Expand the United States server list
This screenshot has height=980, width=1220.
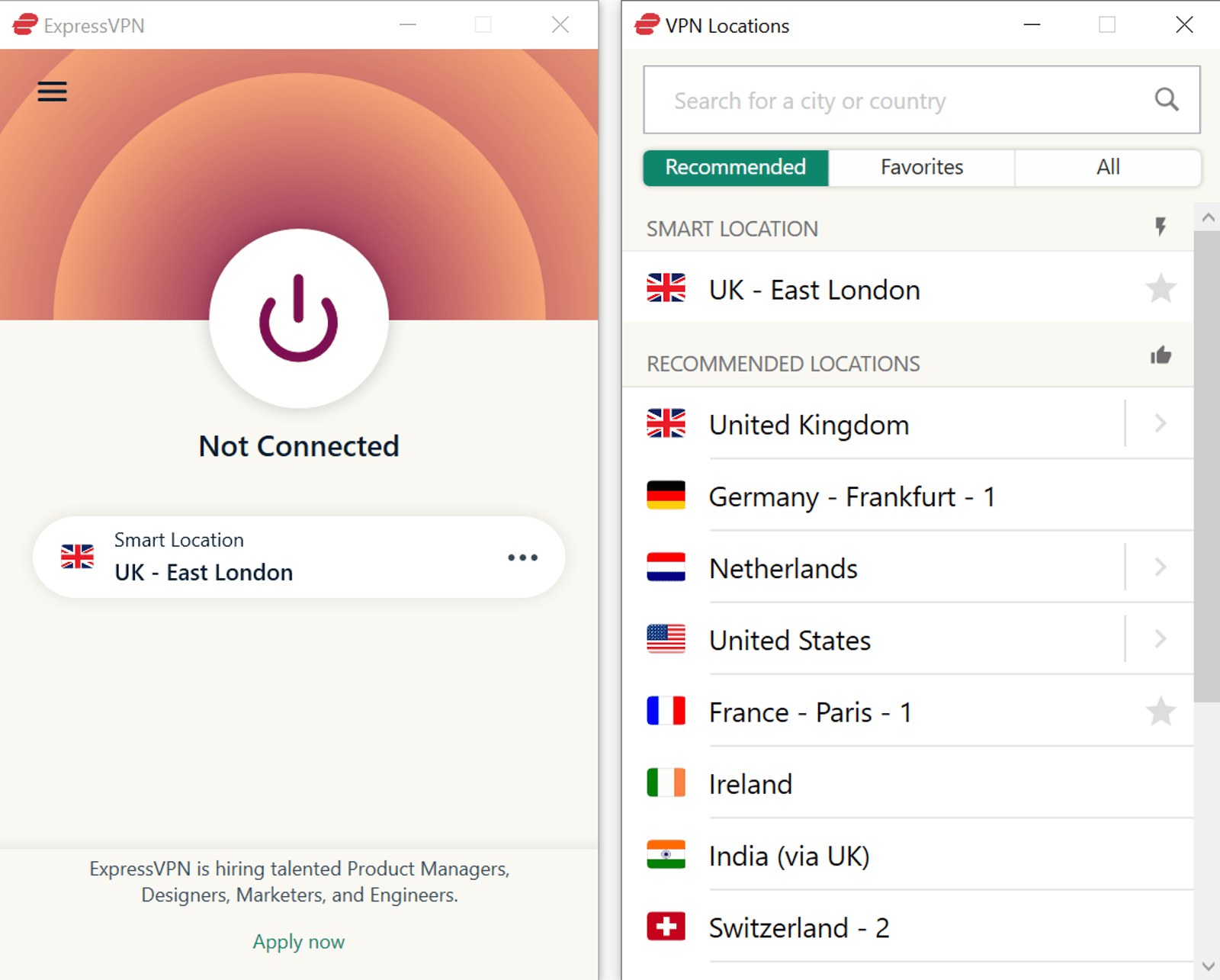(1161, 640)
